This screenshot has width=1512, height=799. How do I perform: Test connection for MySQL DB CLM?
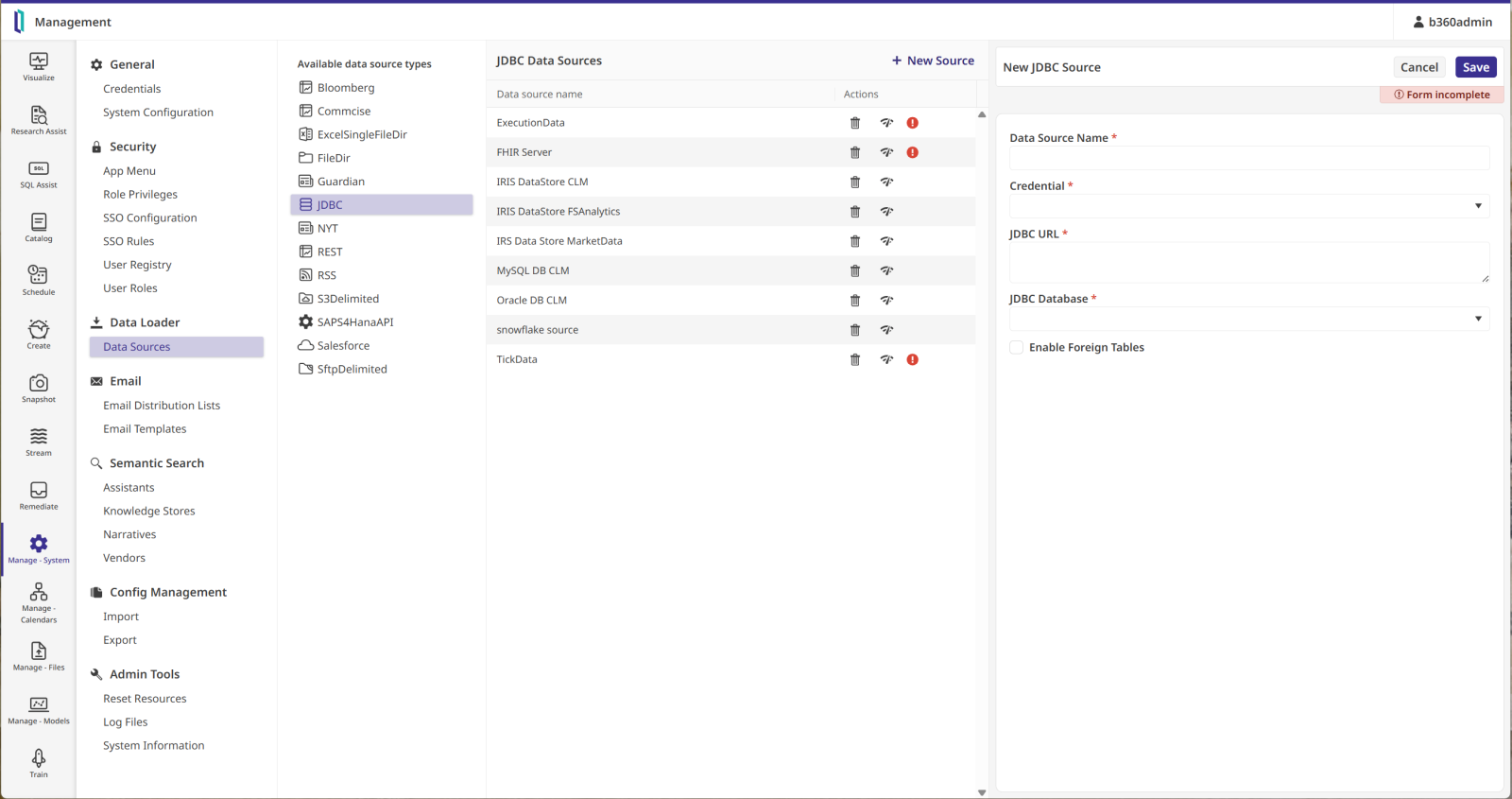click(886, 271)
